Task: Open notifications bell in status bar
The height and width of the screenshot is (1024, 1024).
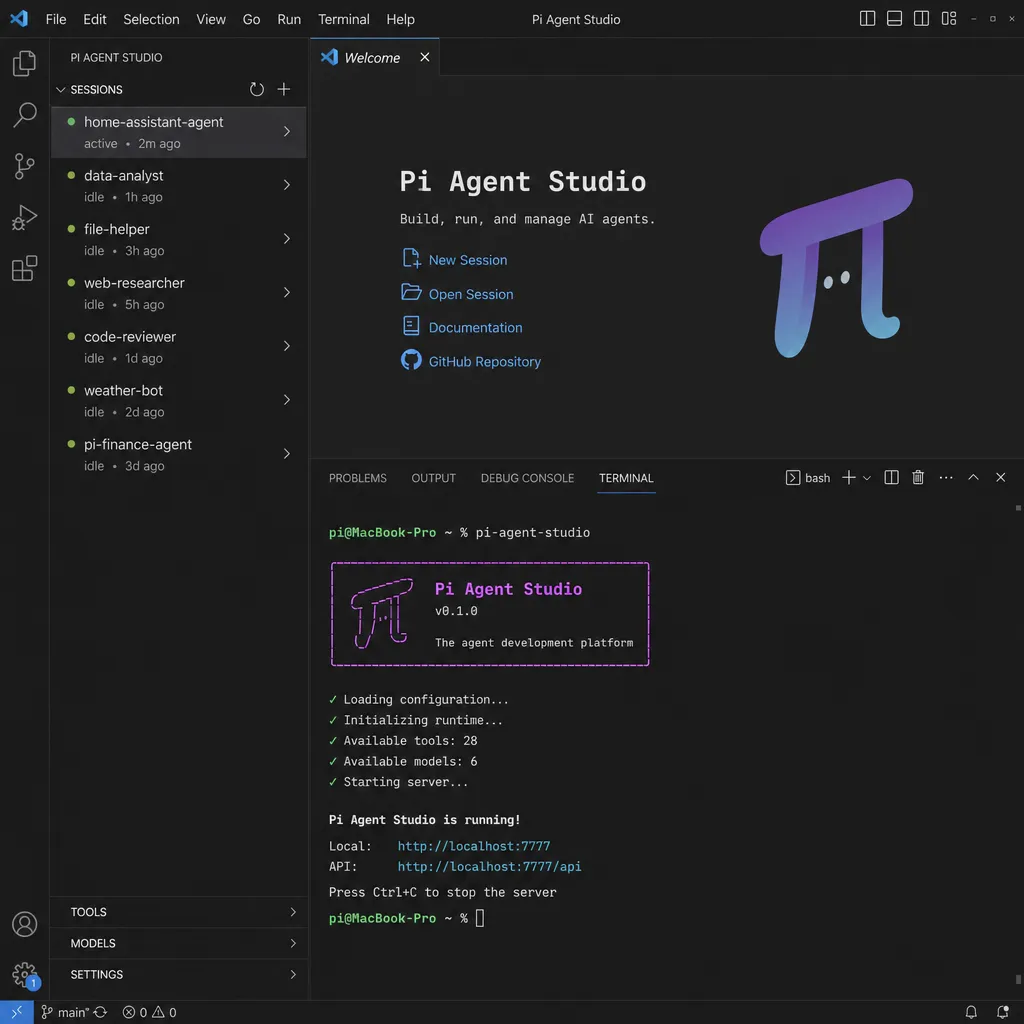Action: point(971,1012)
